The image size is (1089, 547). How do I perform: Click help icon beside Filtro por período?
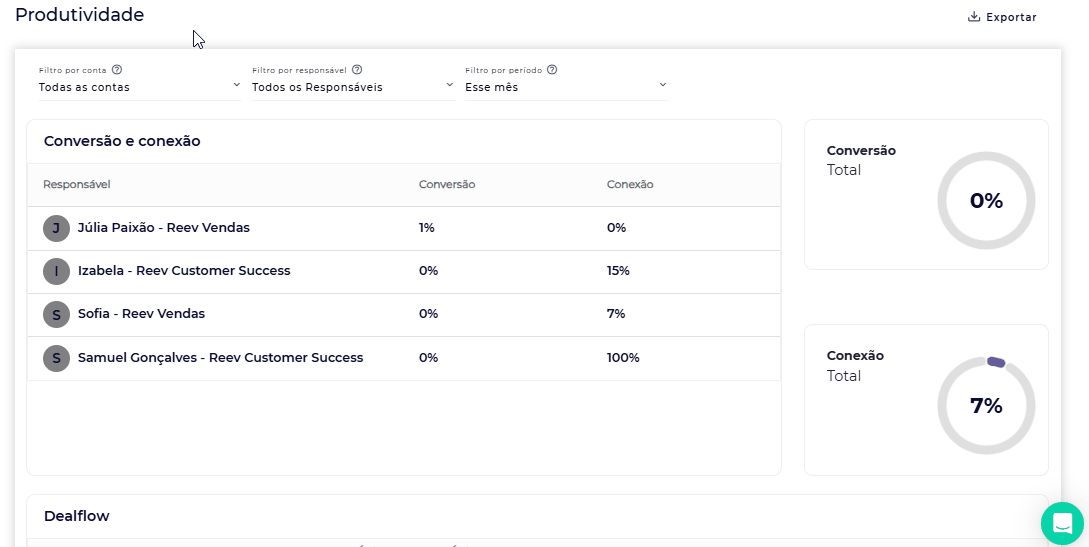(552, 69)
